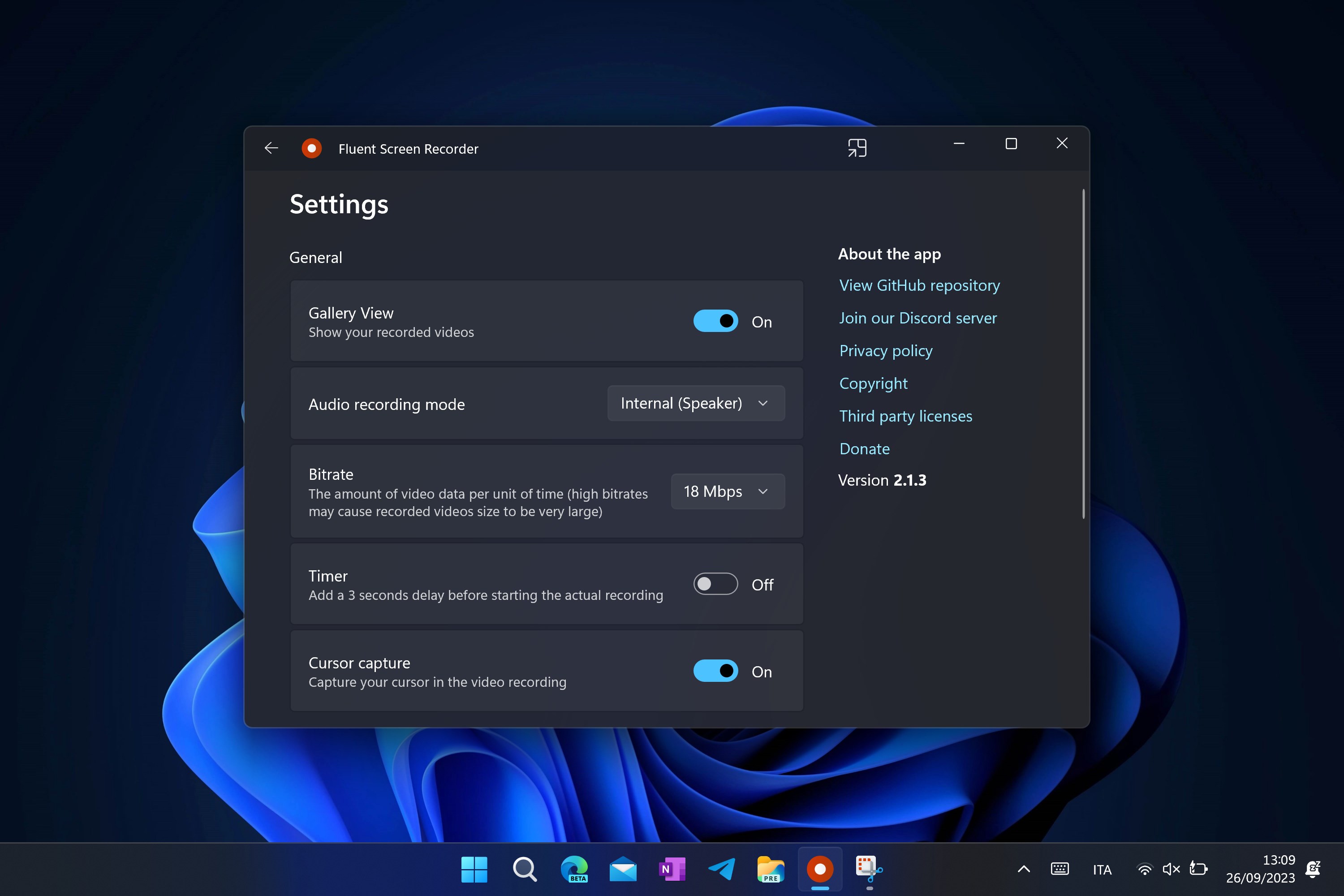Close the Fluent Screen Recorder window

point(1062,143)
